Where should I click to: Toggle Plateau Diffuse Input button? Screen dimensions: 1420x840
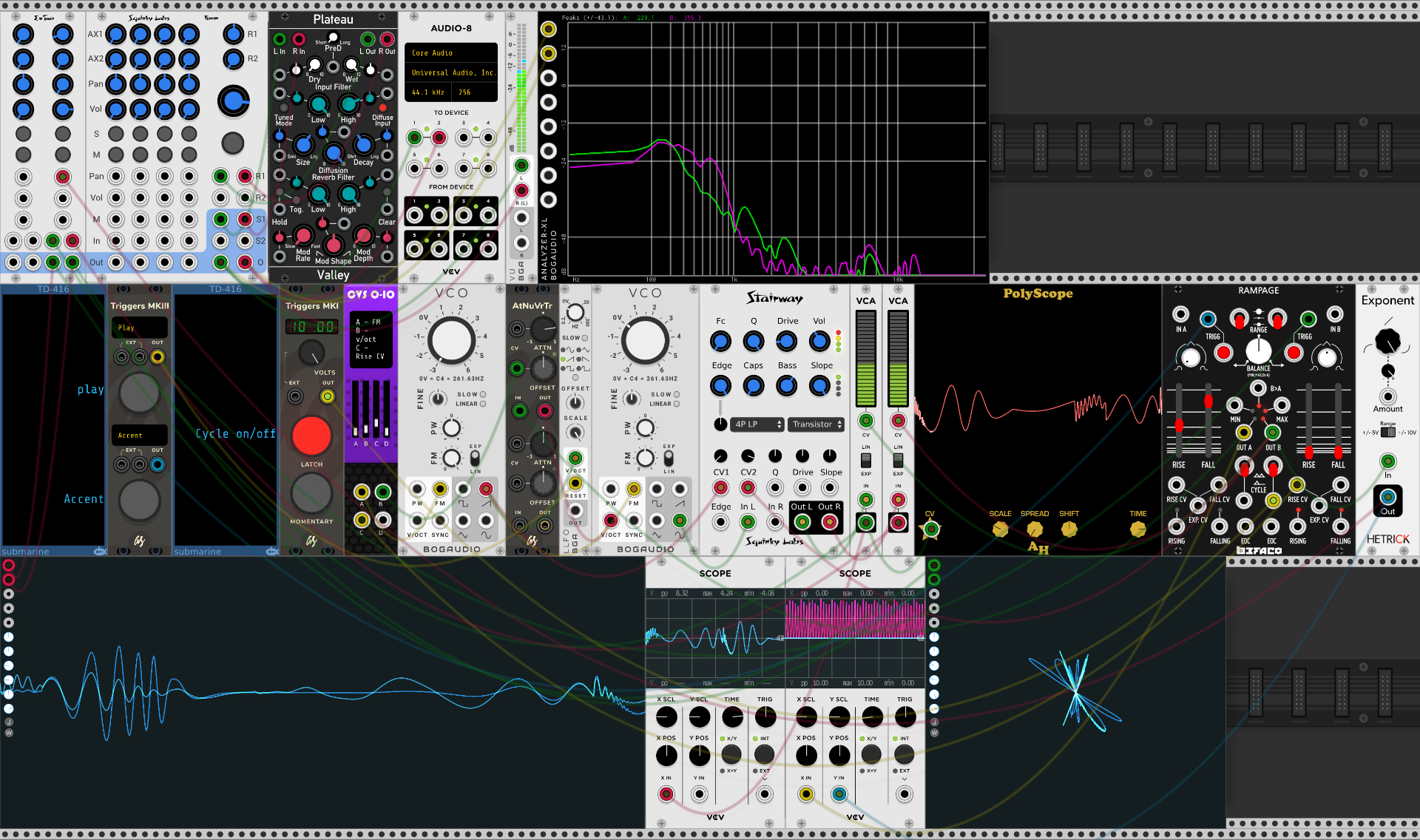pos(383,108)
